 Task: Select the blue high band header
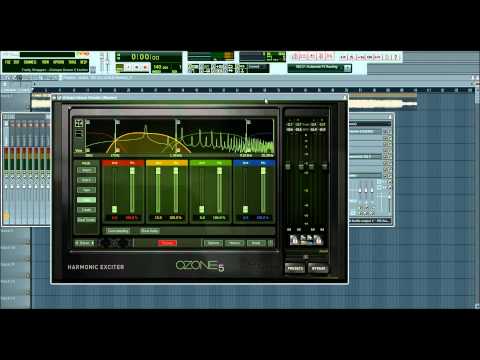(254, 163)
